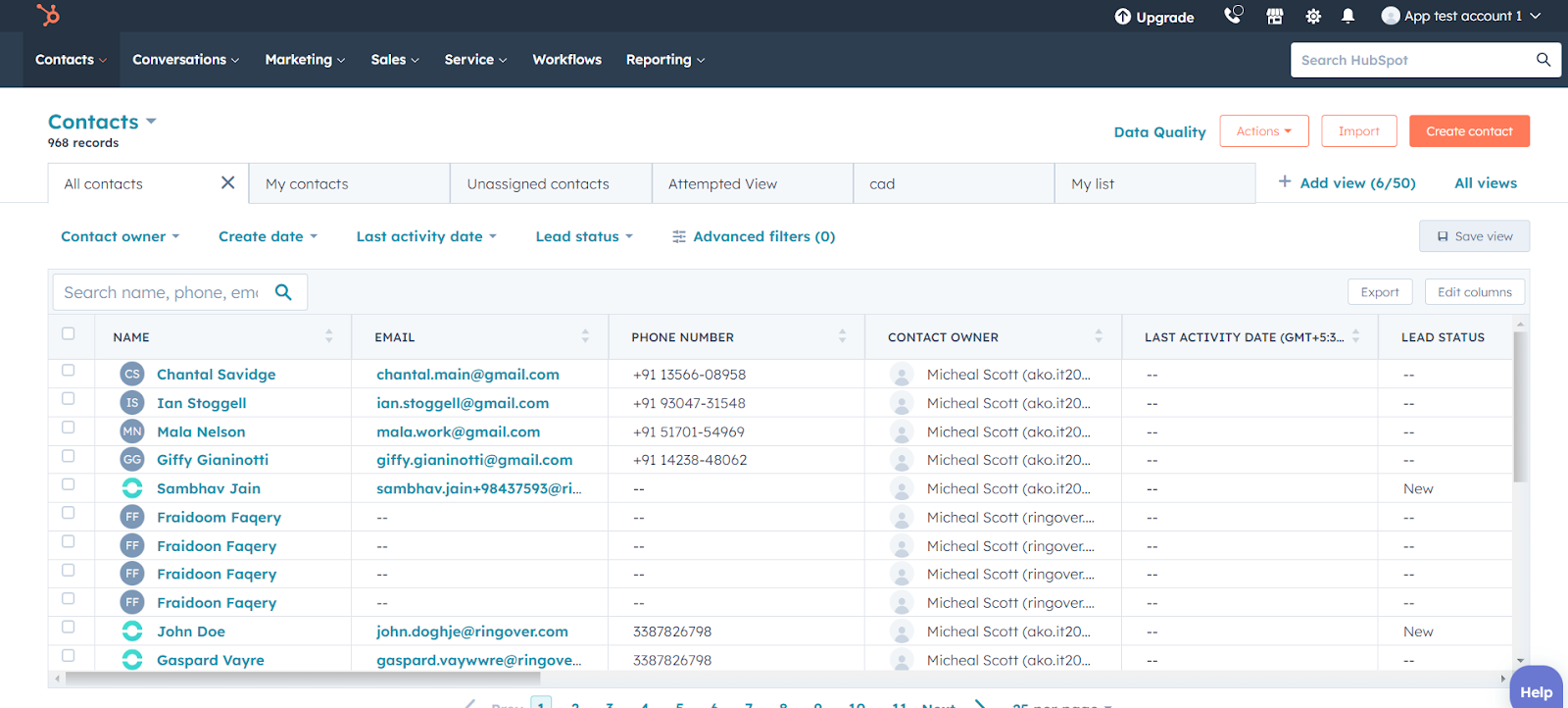Expand the Lead status filter

point(585,236)
